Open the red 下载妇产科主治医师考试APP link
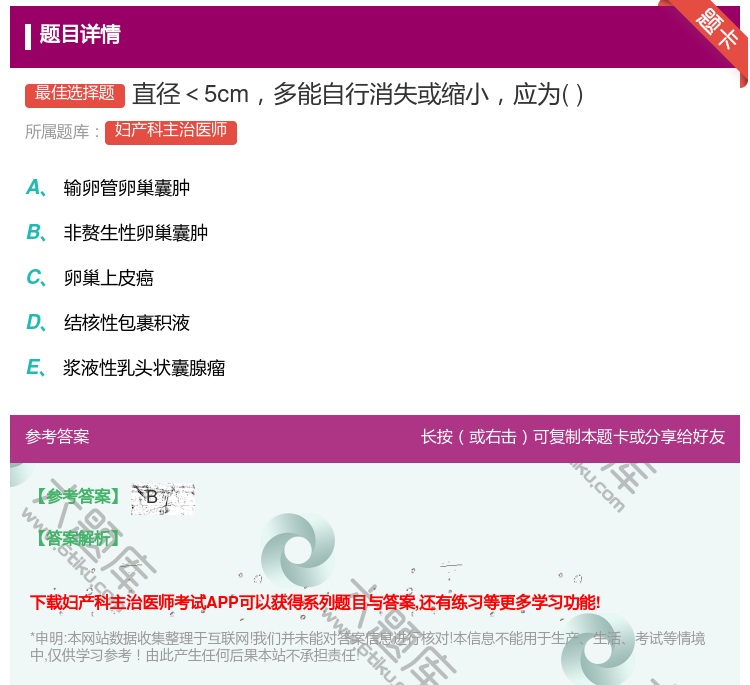Viewport: 750px width, 685px height. click(315, 602)
